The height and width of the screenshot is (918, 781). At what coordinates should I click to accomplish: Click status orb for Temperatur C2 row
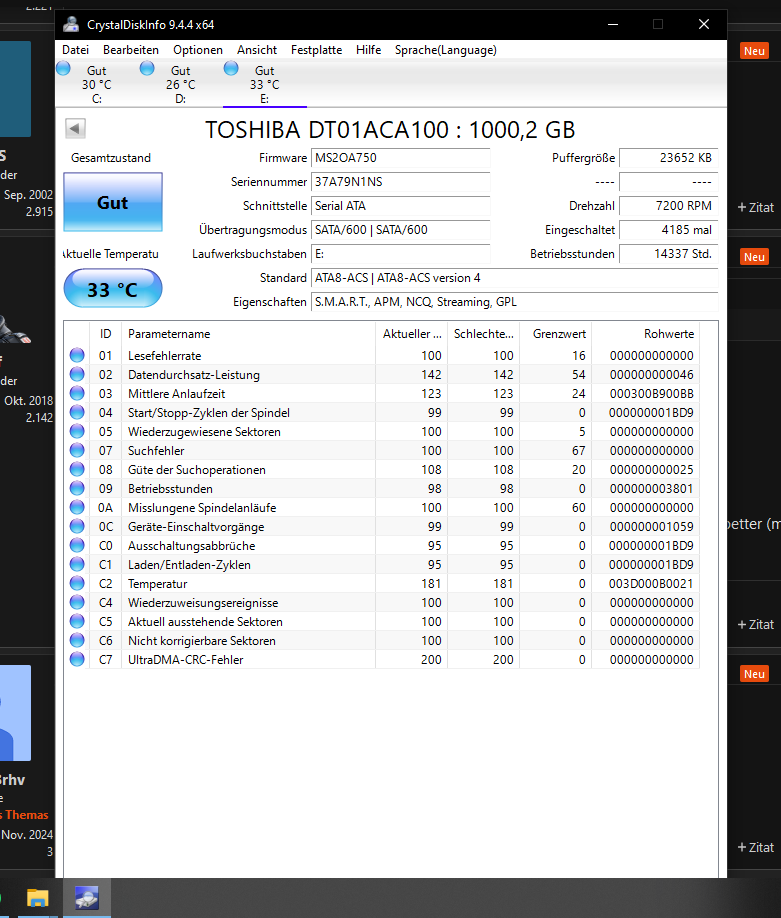pyautogui.click(x=77, y=583)
